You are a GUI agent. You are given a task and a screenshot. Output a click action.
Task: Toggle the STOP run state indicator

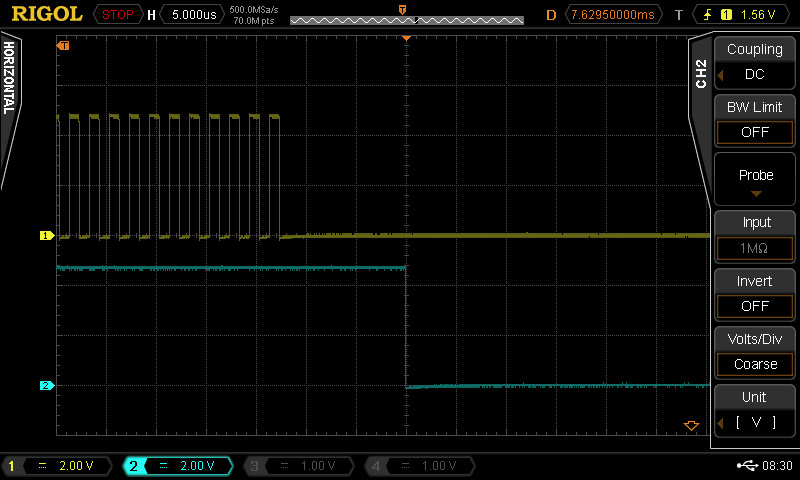pyautogui.click(x=117, y=14)
